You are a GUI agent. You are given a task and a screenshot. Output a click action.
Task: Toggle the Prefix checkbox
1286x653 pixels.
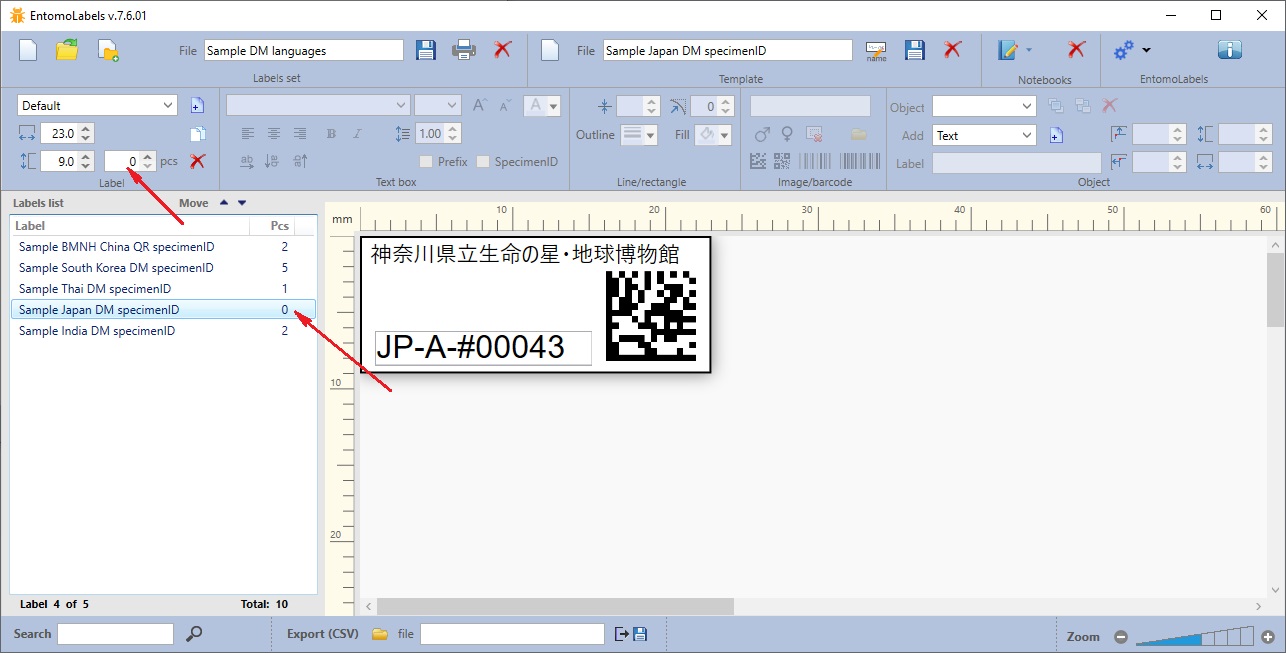click(x=427, y=162)
